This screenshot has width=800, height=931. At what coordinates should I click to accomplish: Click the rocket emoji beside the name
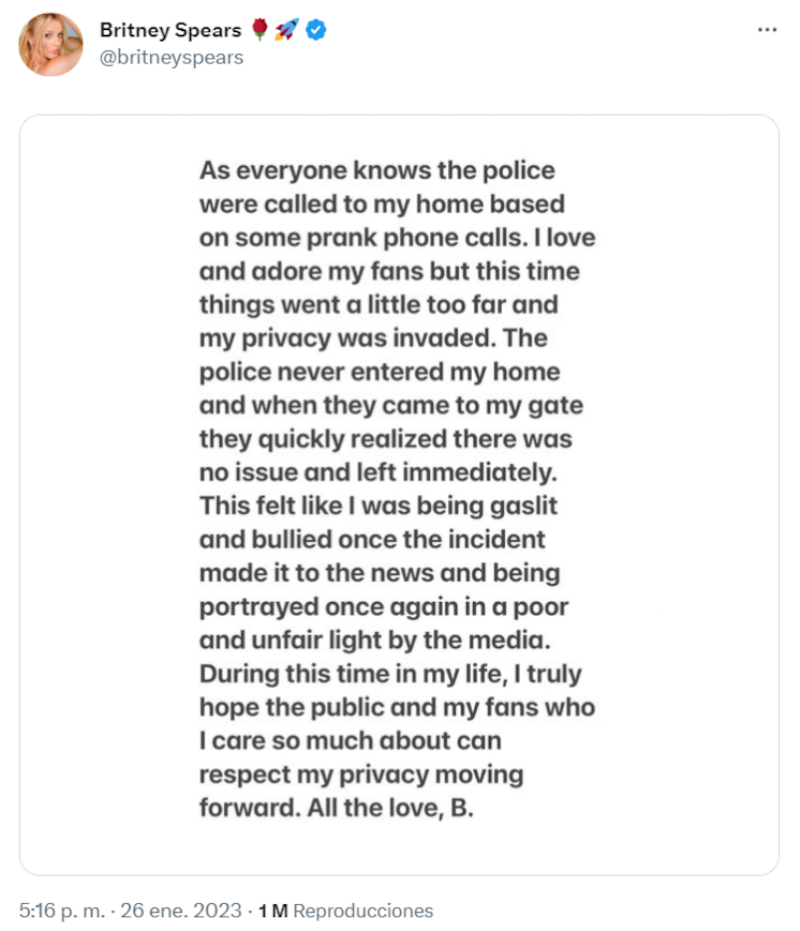click(x=288, y=31)
